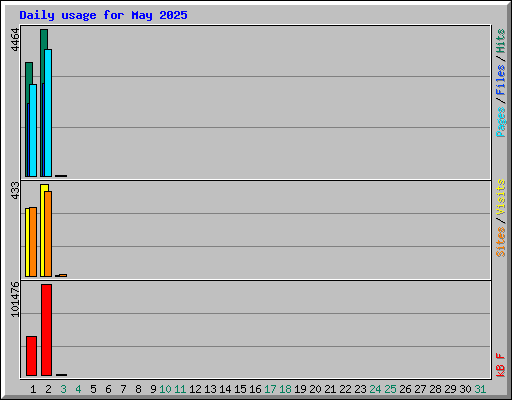Image resolution: width=512 pixels, height=400 pixels.
Task: Click green day 24 on the x-axis
Action: (x=375, y=389)
